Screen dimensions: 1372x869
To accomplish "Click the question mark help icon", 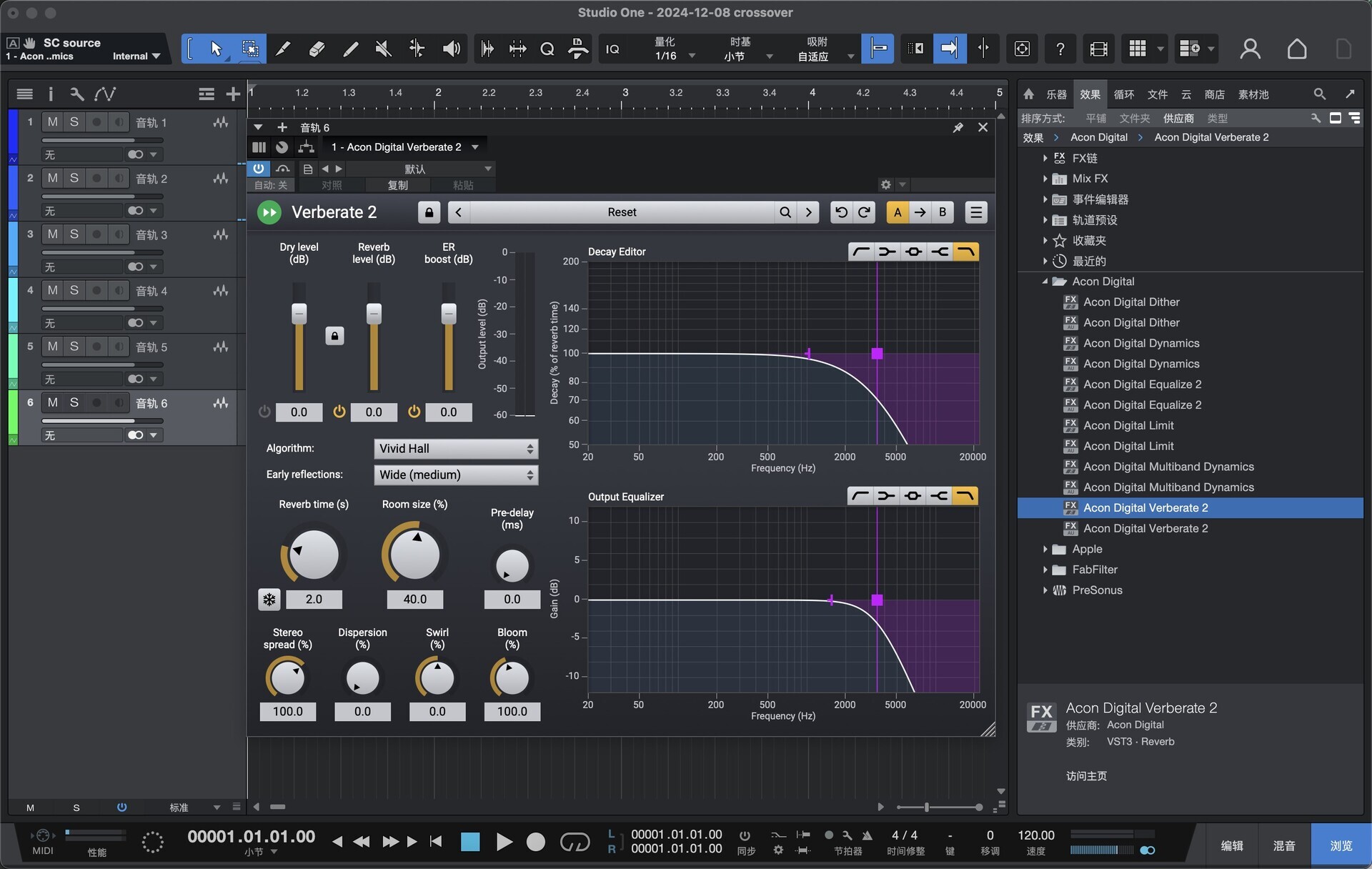I will tap(1060, 49).
